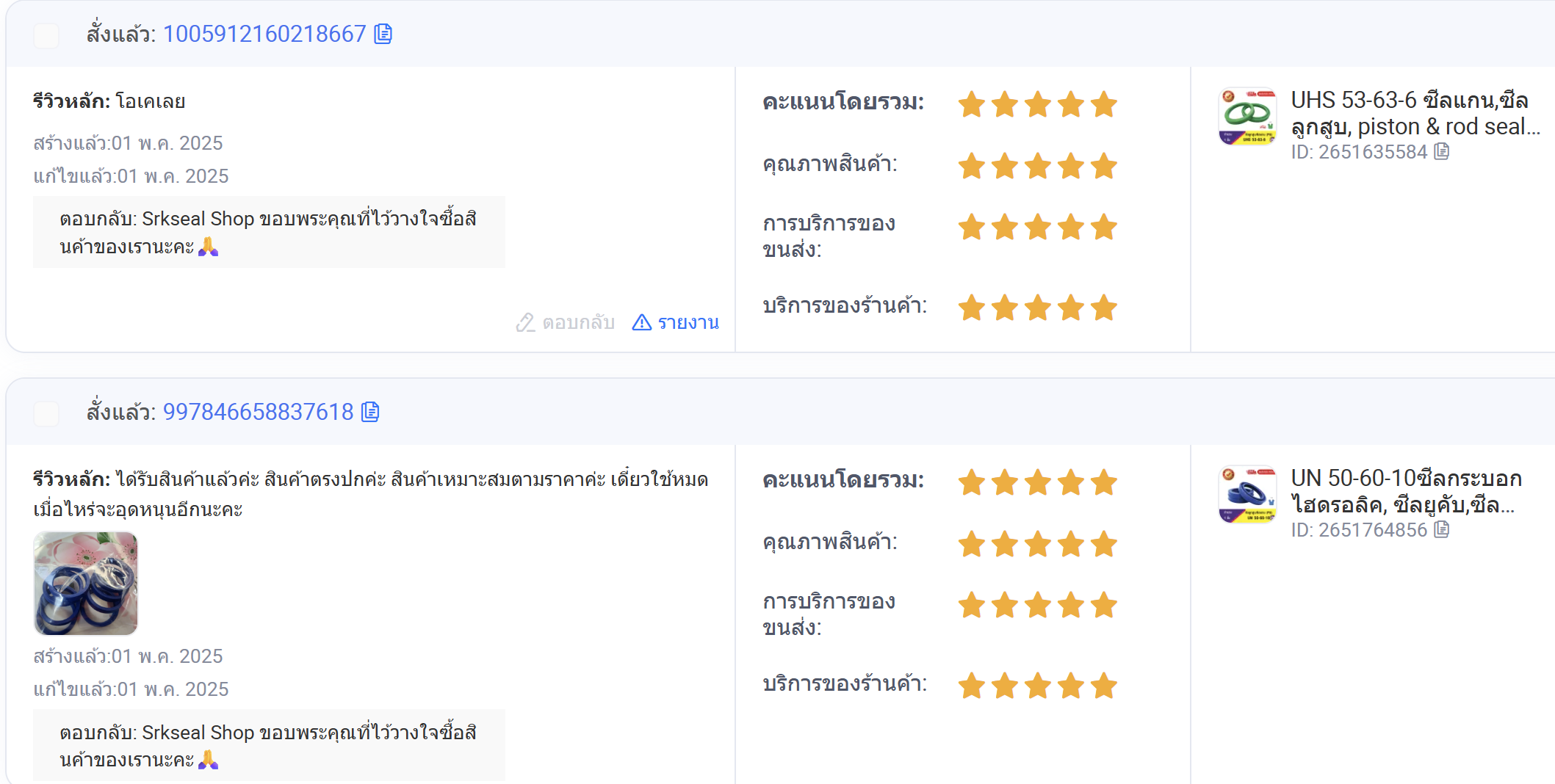
Task: Tick checkbox for order 997846658837618
Action: pyautogui.click(x=46, y=413)
